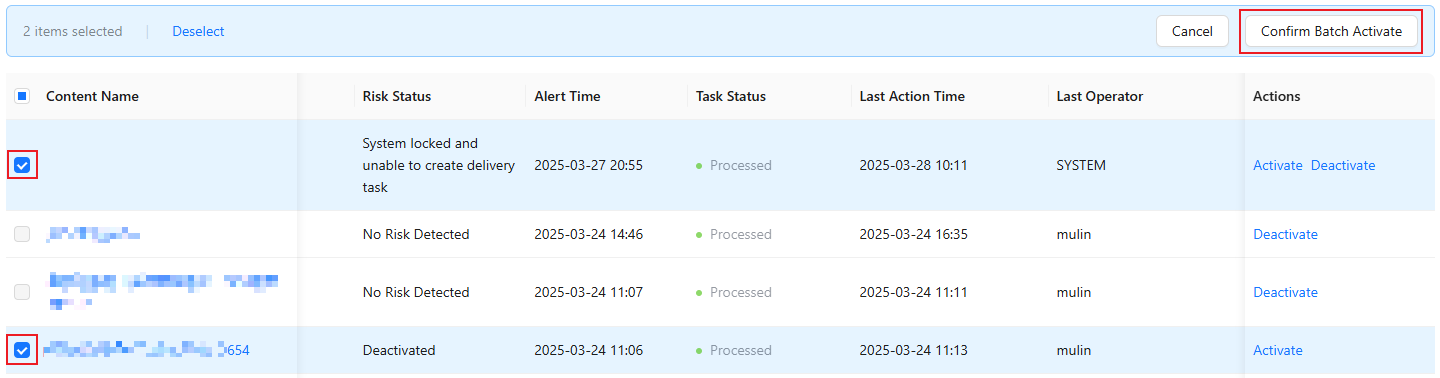
Task: Cancel the batch selection
Action: (1192, 32)
